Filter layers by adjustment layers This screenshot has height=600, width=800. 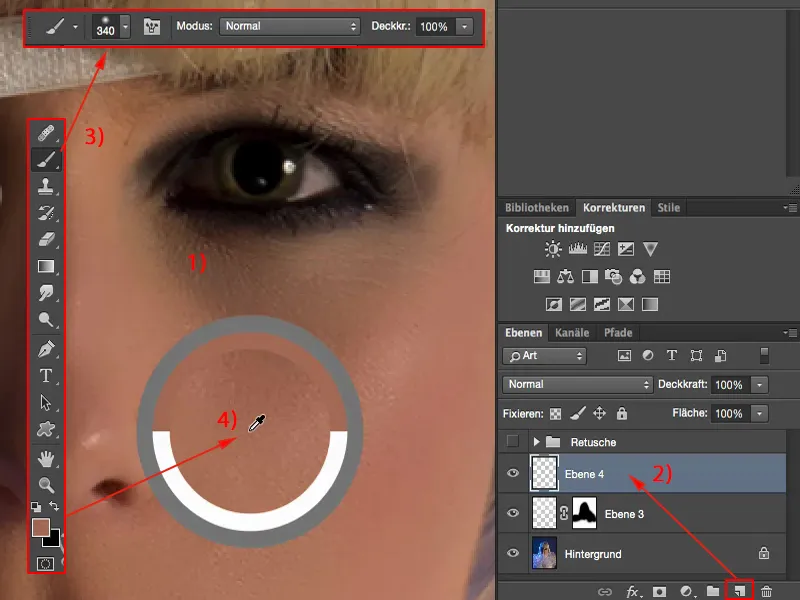pos(648,356)
